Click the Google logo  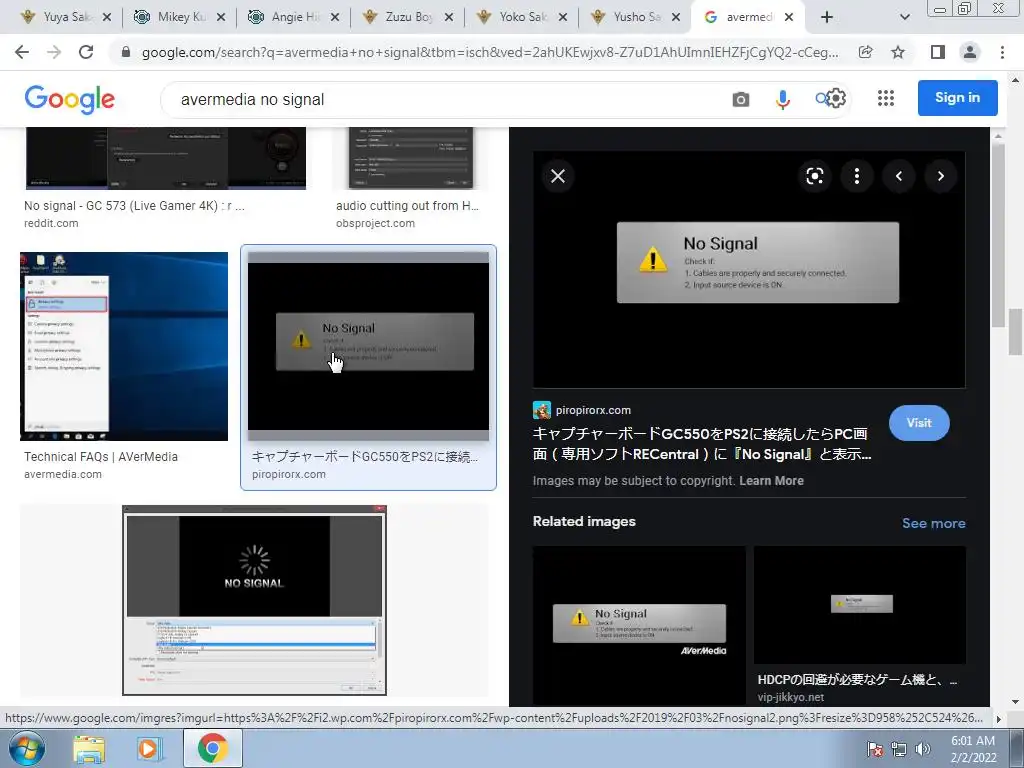69,100
